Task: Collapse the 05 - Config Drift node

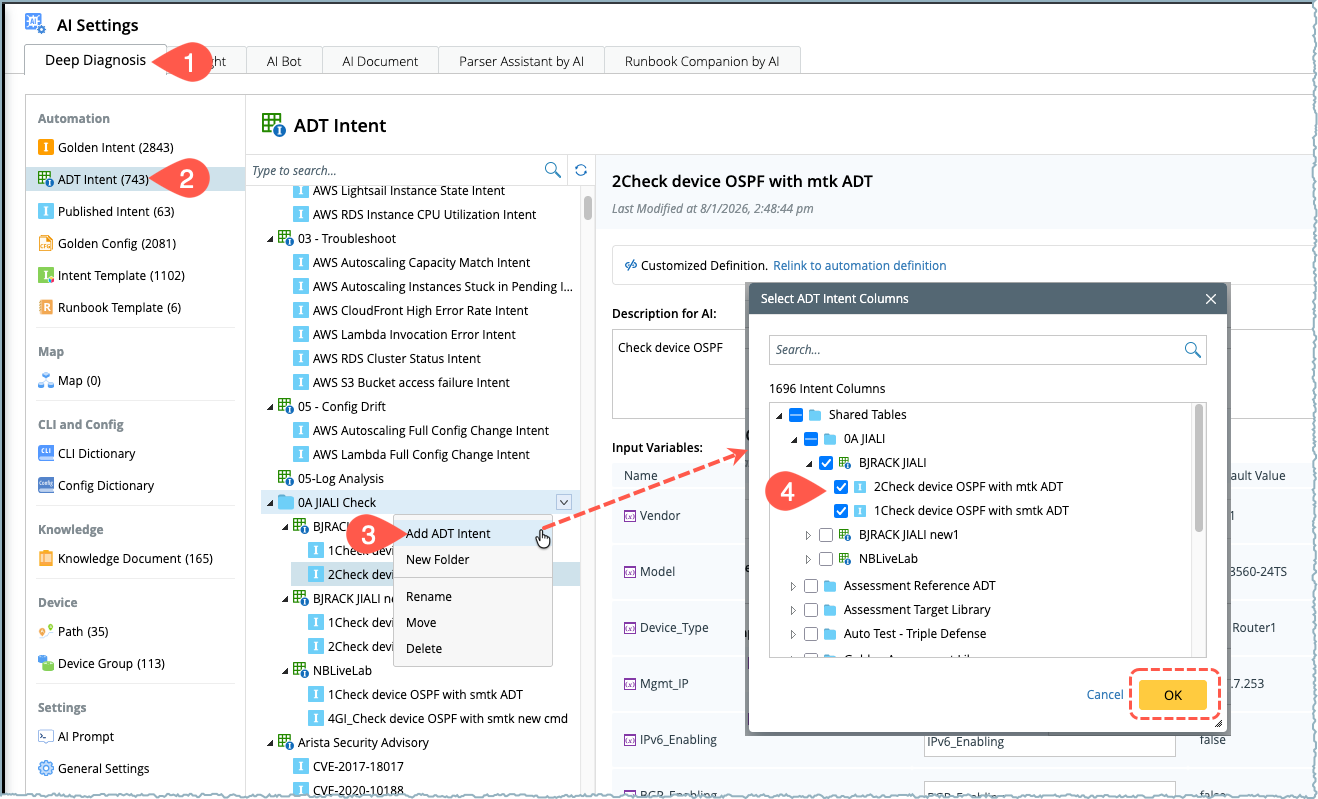Action: (x=270, y=406)
